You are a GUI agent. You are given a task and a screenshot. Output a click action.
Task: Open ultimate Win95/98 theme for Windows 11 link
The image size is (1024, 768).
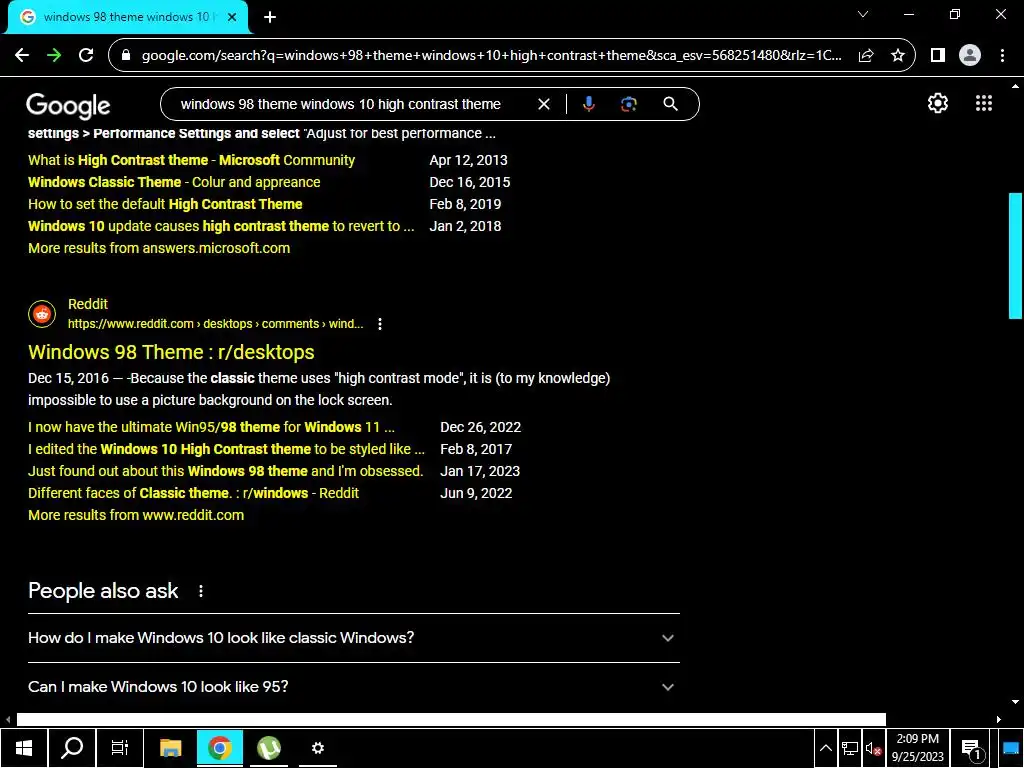[211, 427]
